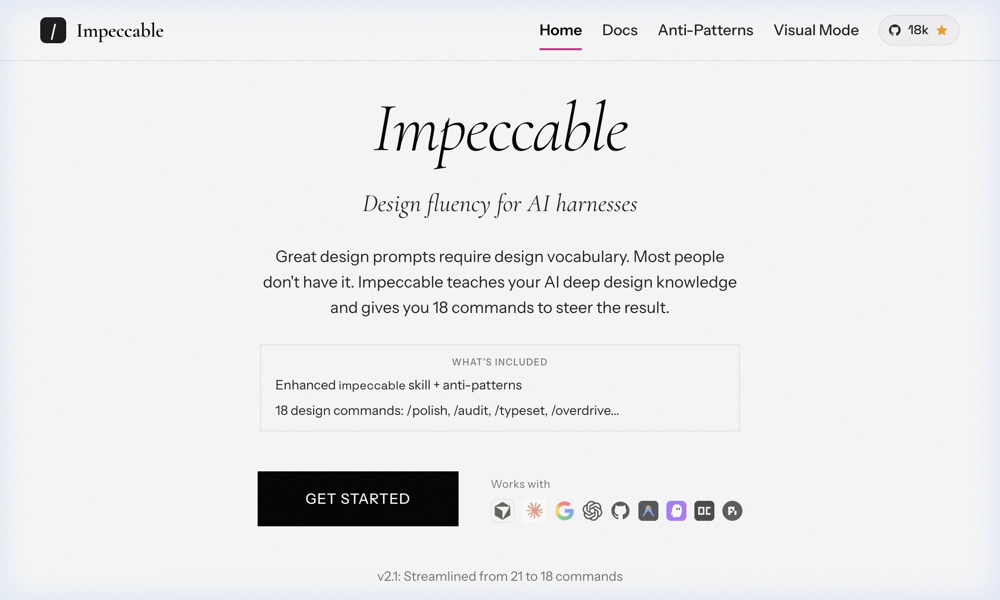The height and width of the screenshot is (600, 1000).
Task: Click the purple ghost app icon under Works with
Action: pyautogui.click(x=676, y=511)
